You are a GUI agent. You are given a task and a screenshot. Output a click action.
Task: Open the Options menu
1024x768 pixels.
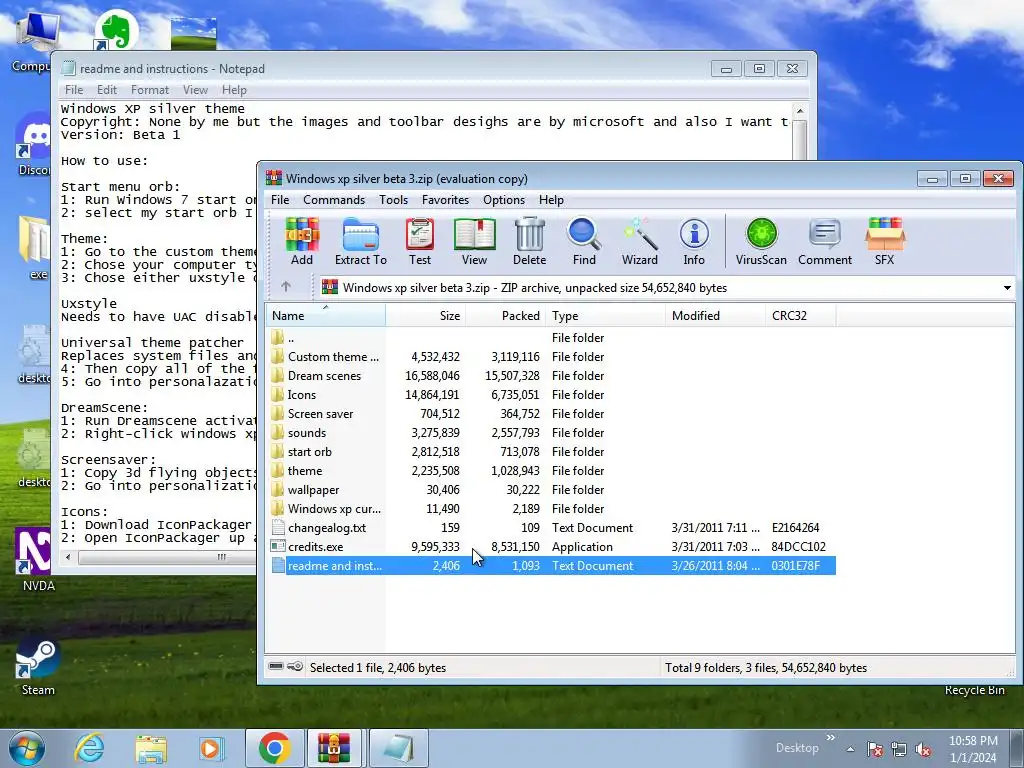pos(504,200)
